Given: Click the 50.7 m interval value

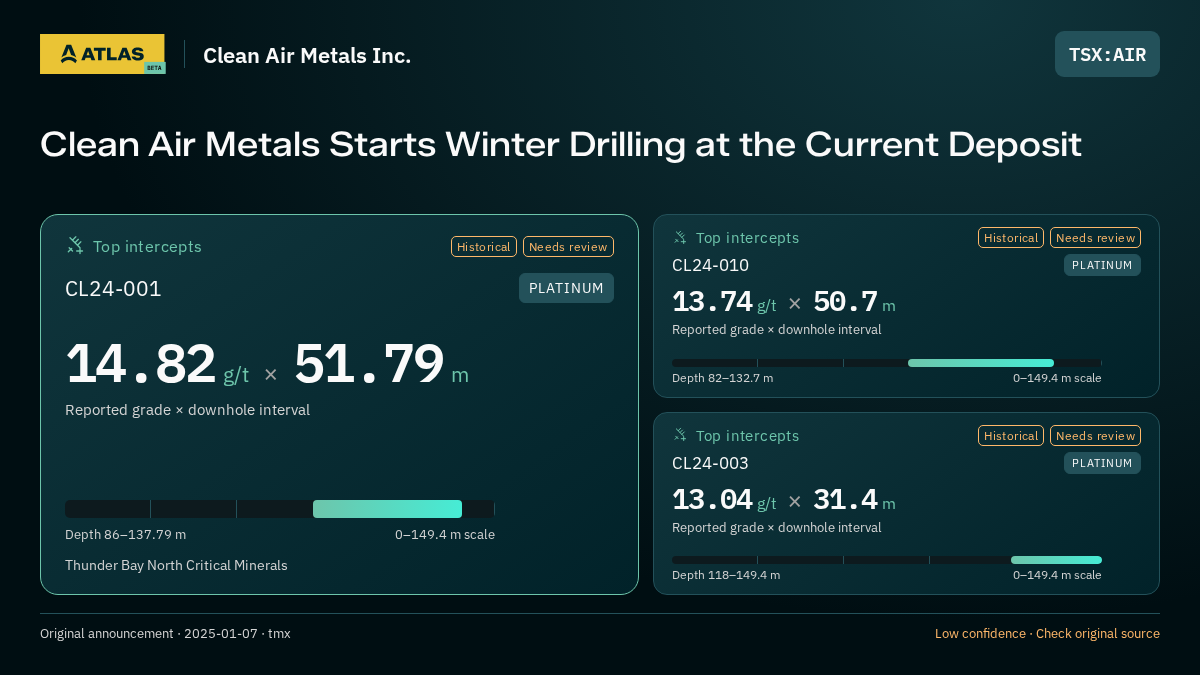Looking at the screenshot, I should tap(854, 302).
